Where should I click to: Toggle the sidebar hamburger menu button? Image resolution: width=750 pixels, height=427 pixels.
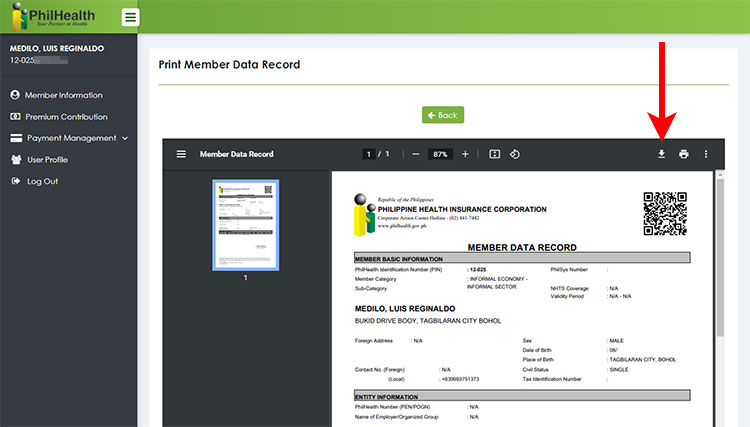click(x=130, y=17)
